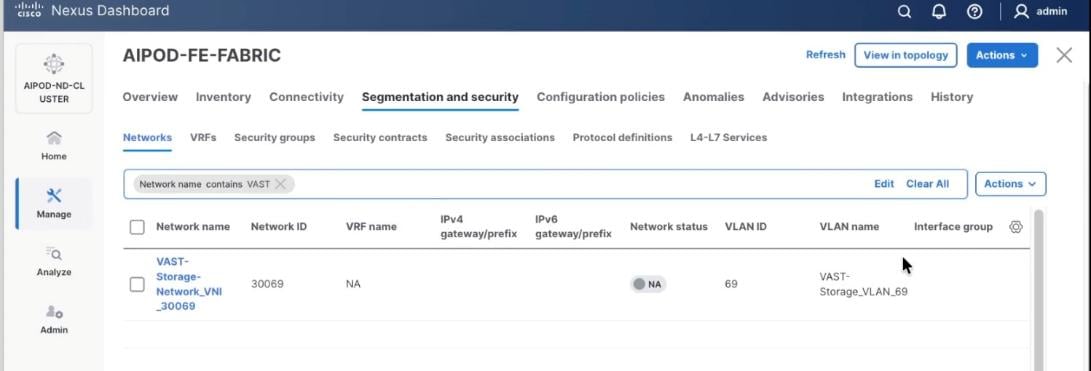Click the NA network status badge
This screenshot has width=1091, height=371.
click(648, 284)
